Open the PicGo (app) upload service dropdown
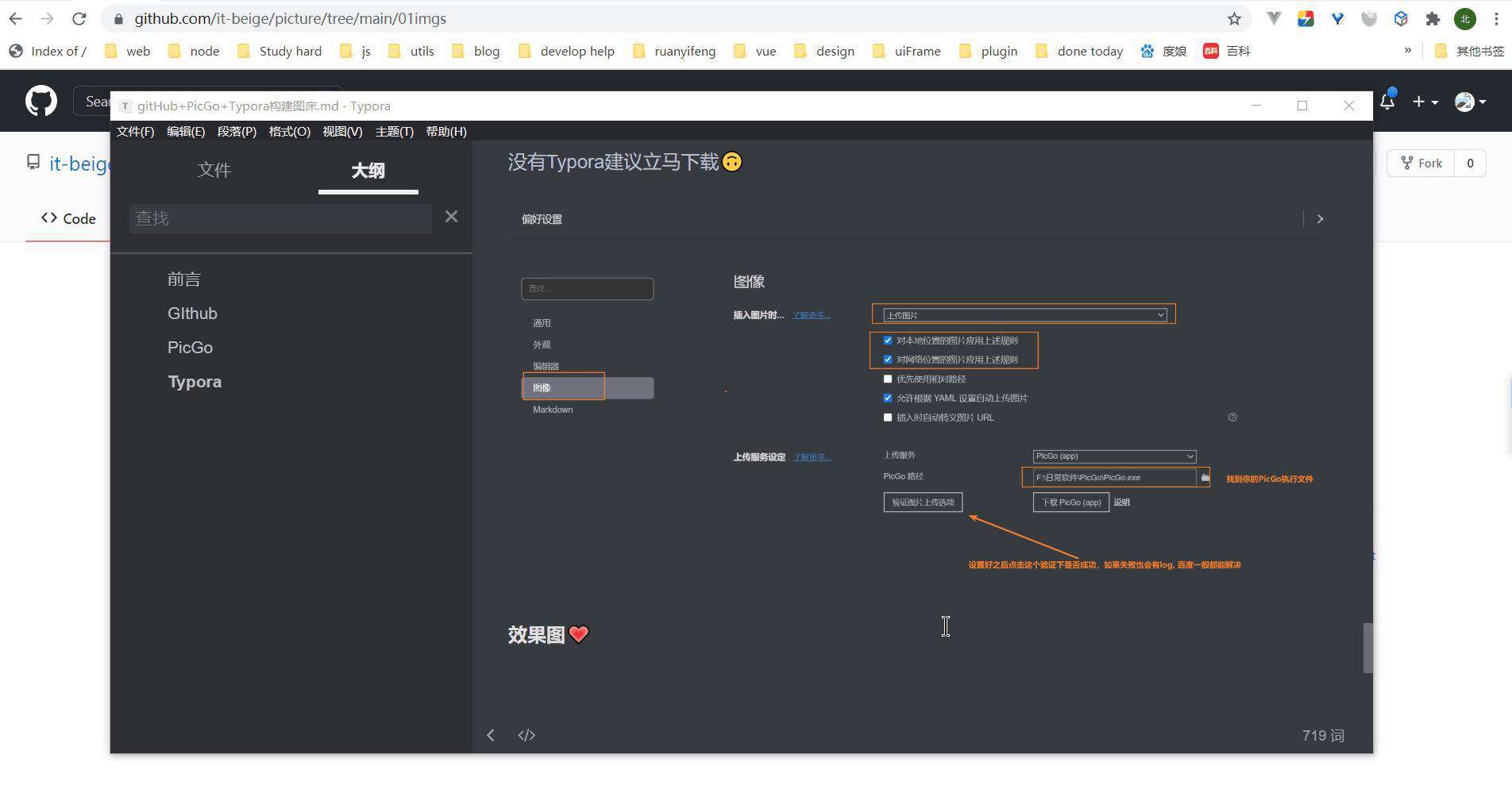 coord(1114,456)
